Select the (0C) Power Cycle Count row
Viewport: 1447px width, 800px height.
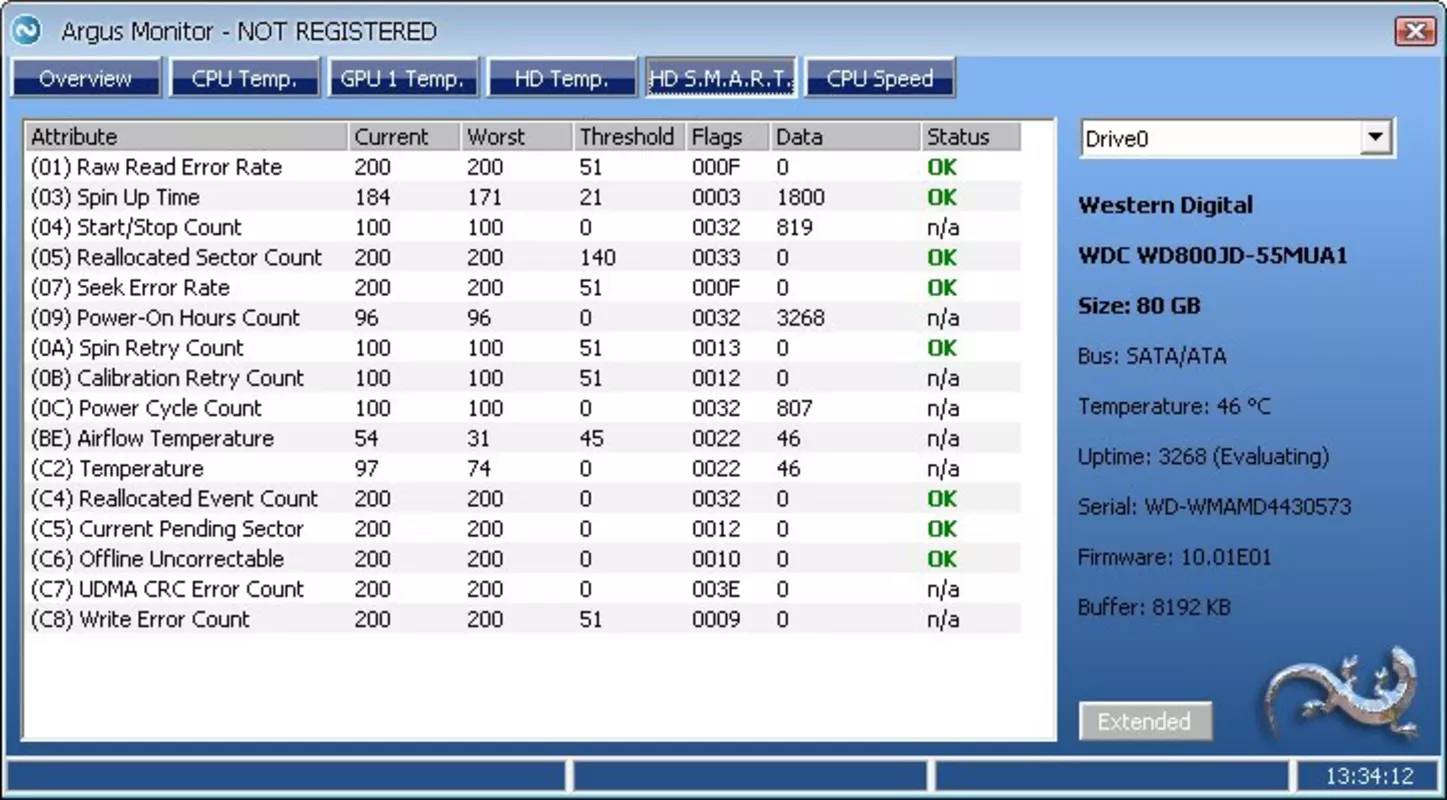coord(524,408)
